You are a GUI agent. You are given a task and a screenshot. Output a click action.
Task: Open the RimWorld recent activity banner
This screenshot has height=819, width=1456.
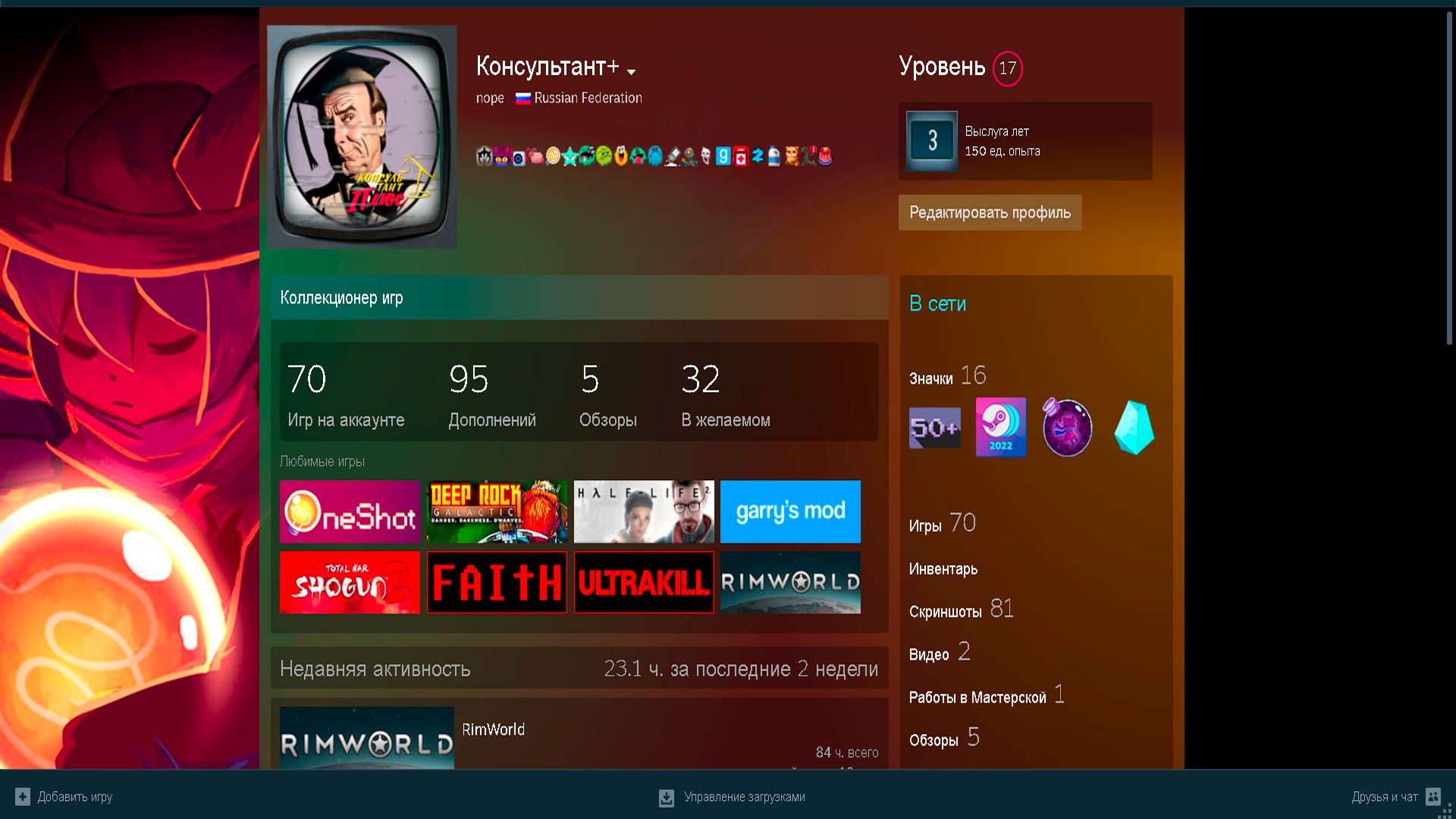click(x=367, y=738)
